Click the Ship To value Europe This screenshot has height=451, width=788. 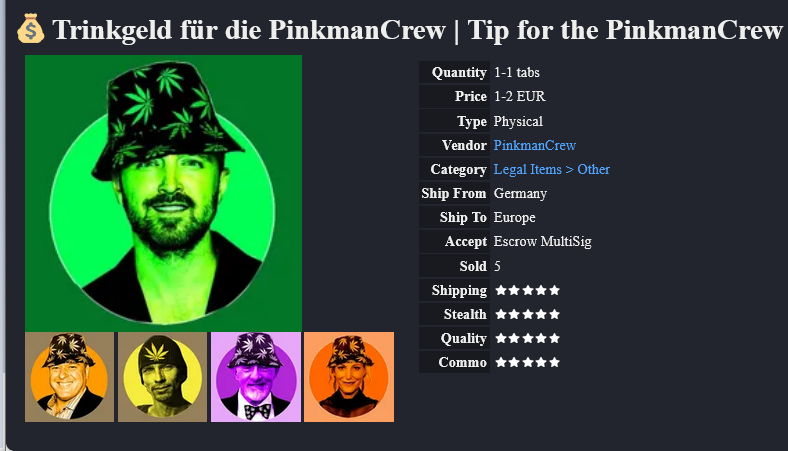coord(514,218)
